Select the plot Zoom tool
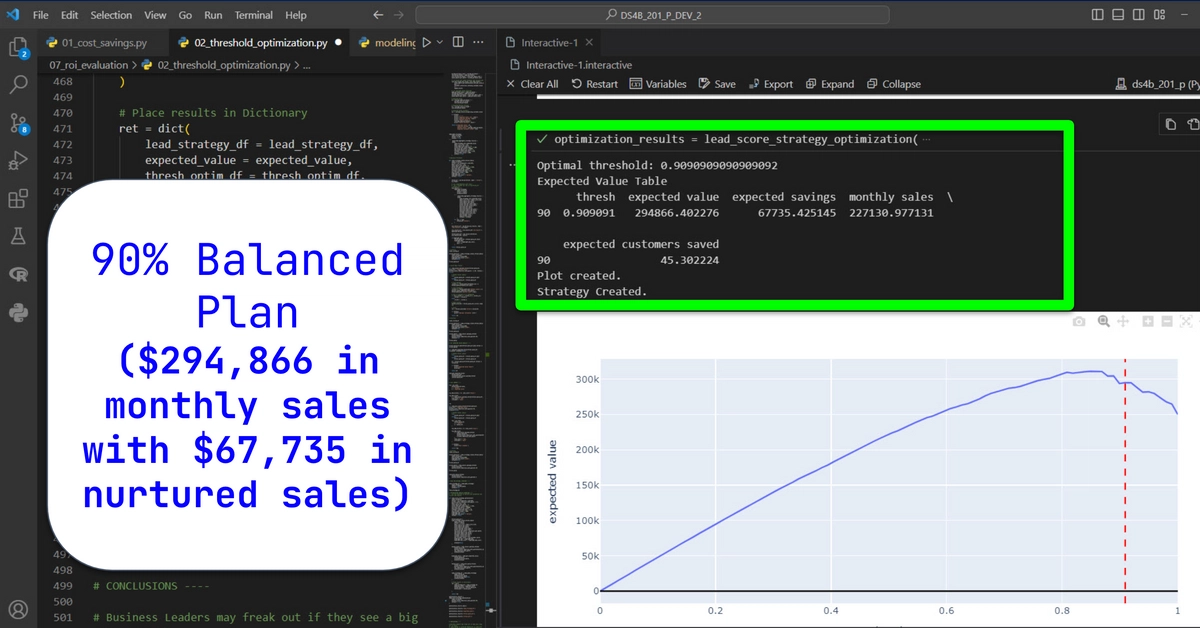The image size is (1200, 628). pyautogui.click(x=1104, y=321)
